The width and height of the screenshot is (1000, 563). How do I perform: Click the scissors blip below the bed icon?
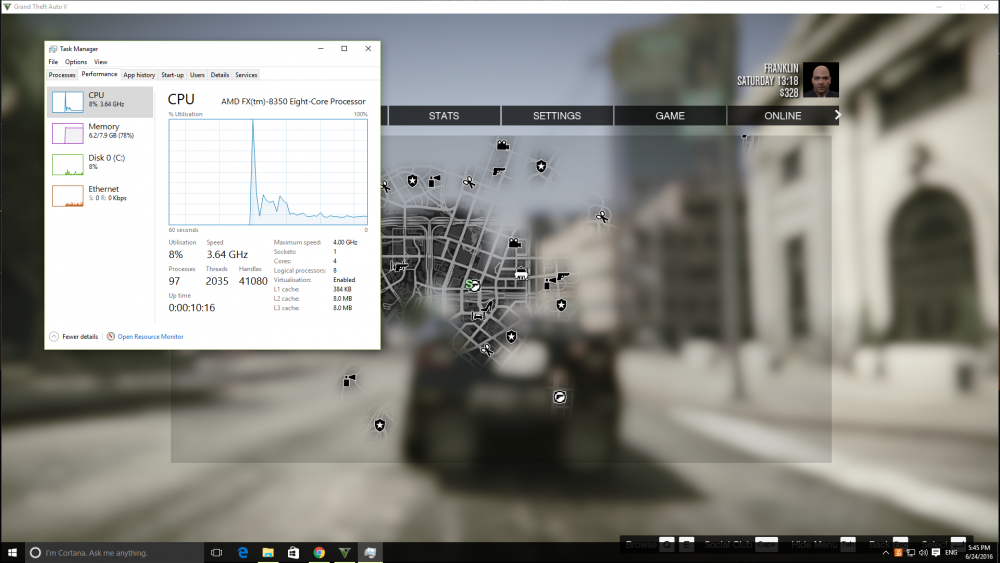(487, 349)
